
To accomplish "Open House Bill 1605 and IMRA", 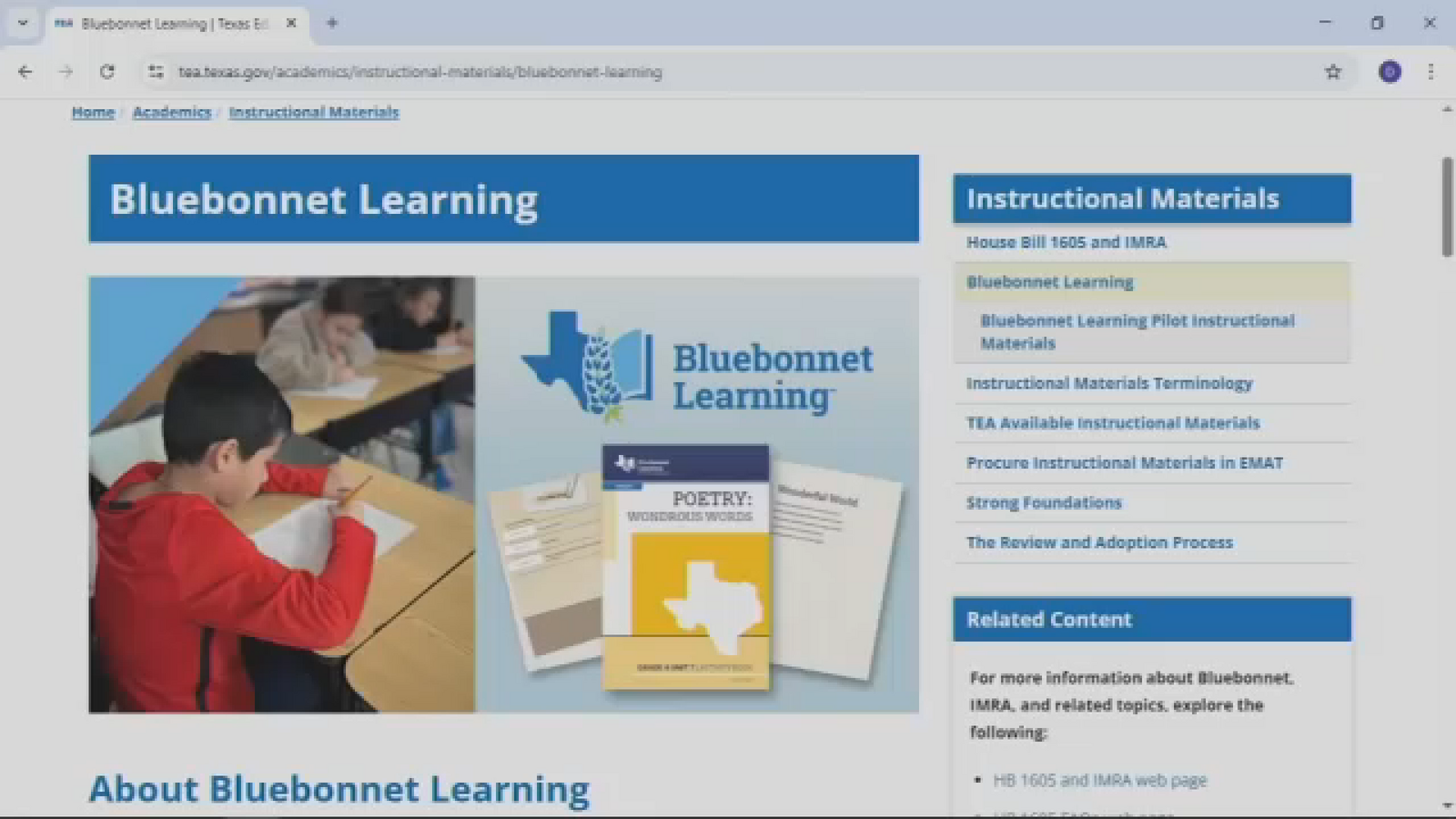I will [1067, 242].
